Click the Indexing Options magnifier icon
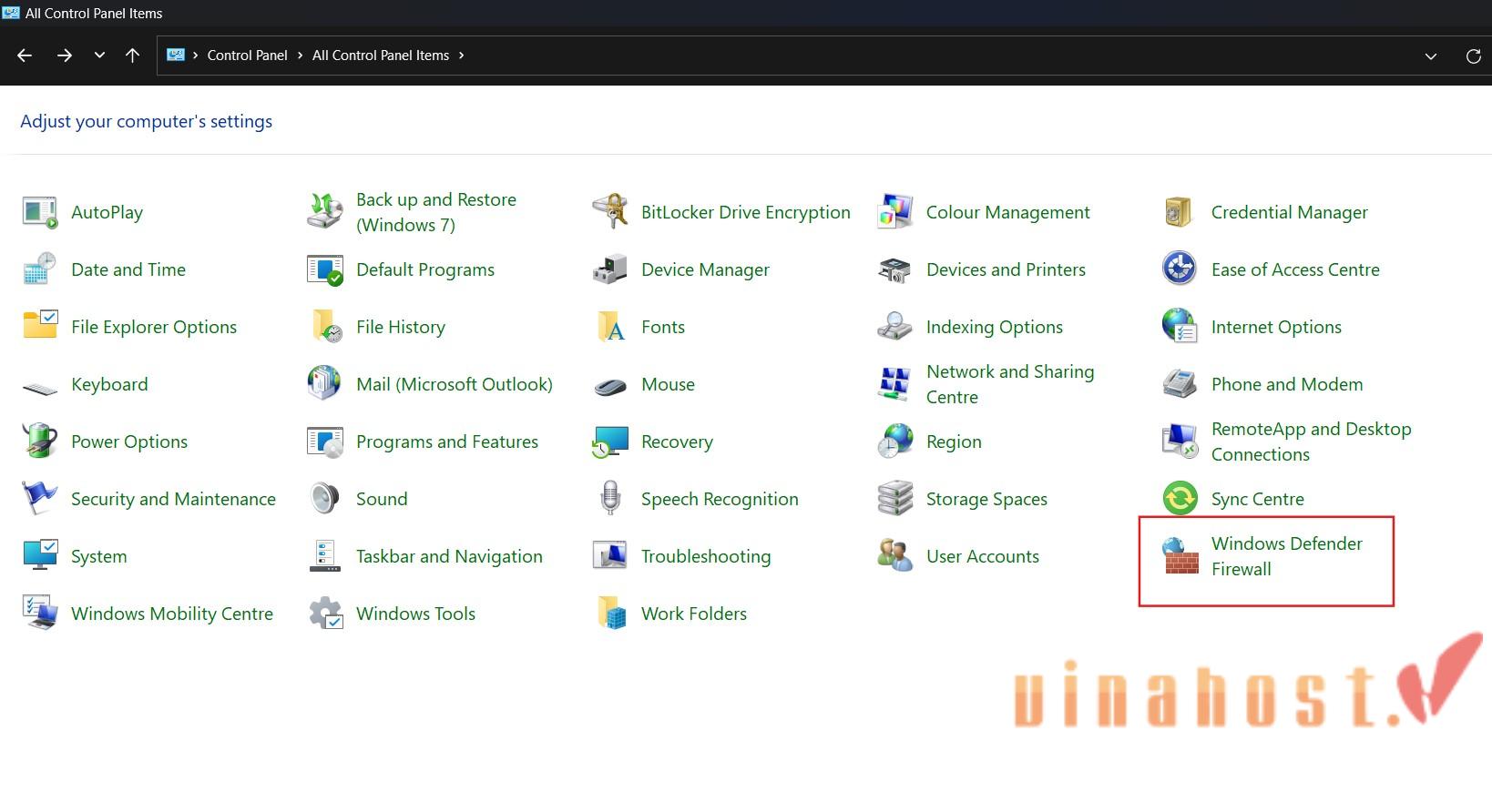Screen dimensions: 1492x812 [x=894, y=327]
